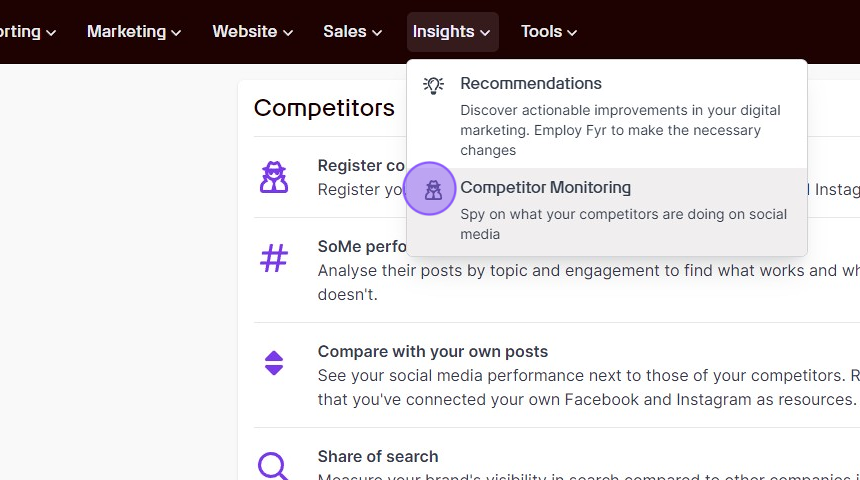Open the Tools menu
The image size is (860, 480).
click(x=548, y=32)
